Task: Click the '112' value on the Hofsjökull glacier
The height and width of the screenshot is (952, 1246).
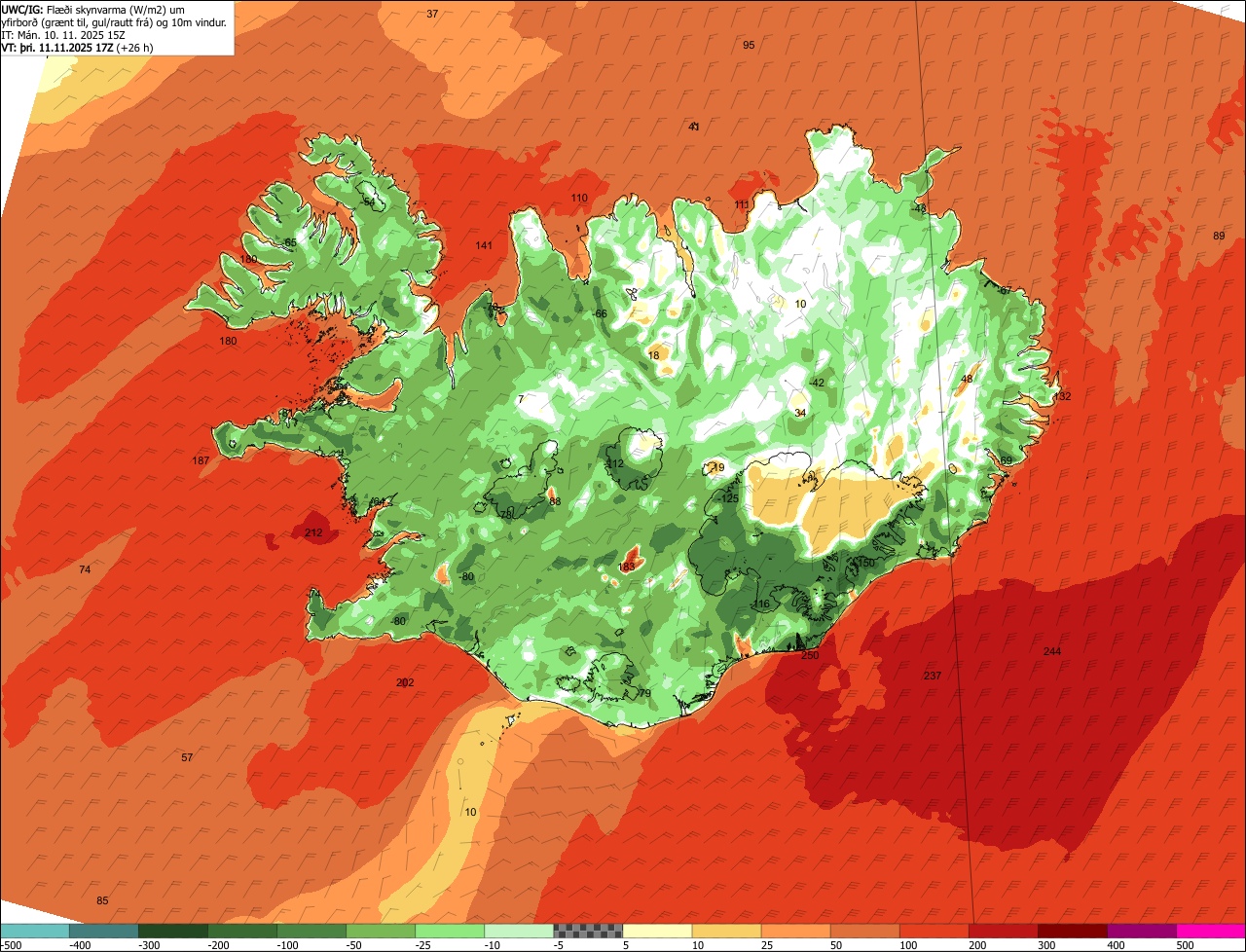Action: point(614,464)
